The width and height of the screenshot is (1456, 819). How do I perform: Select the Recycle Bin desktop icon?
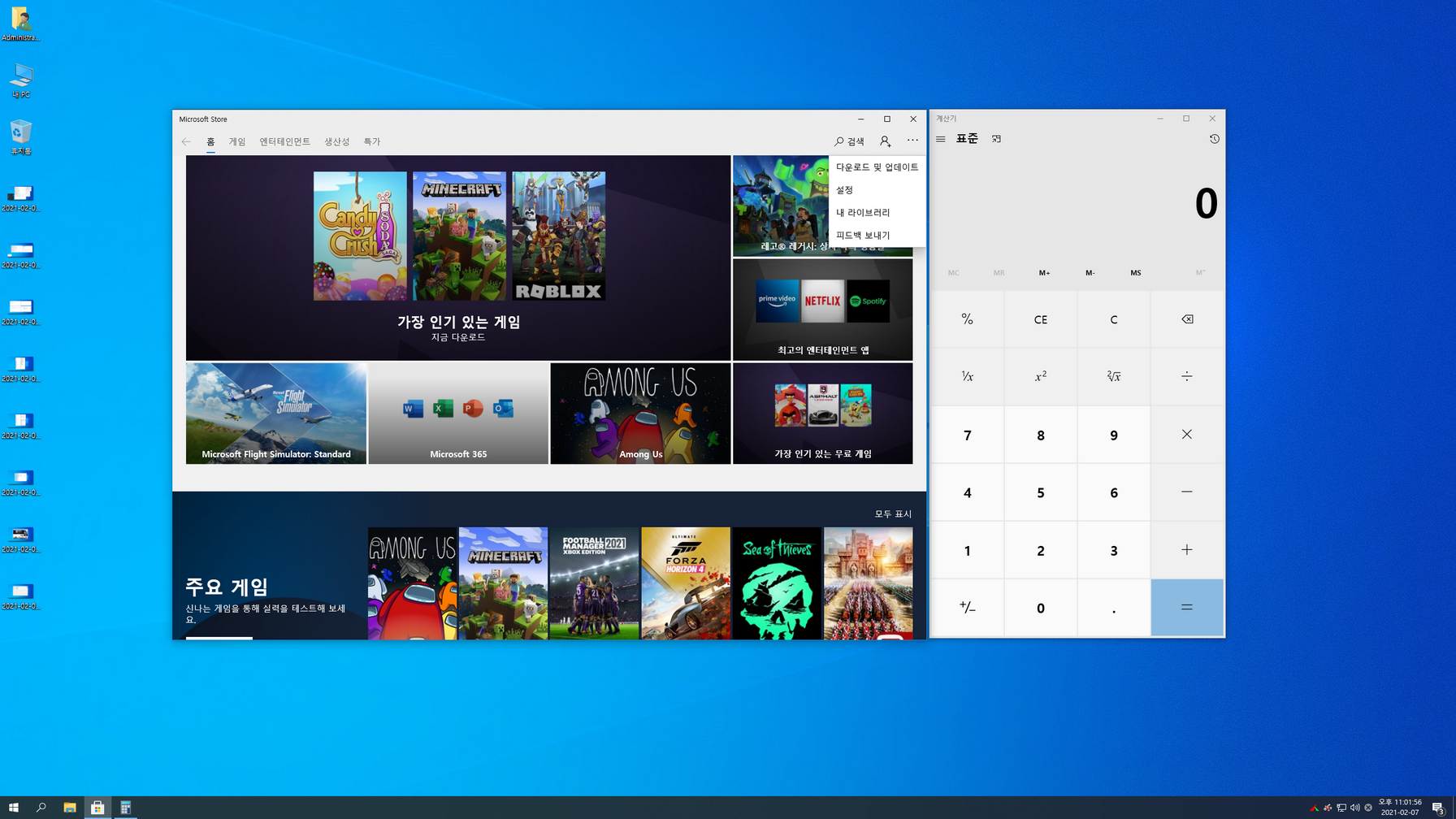21,137
